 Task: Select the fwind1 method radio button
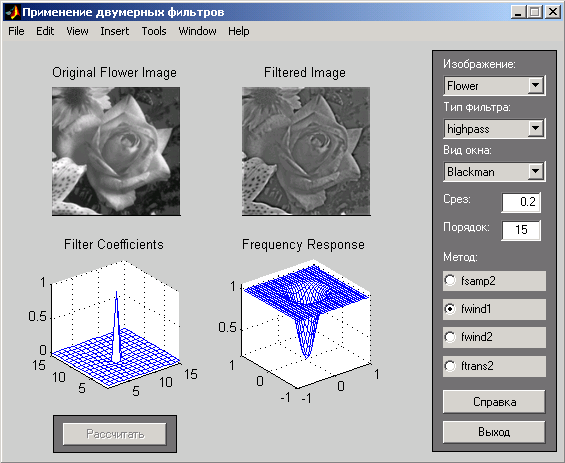click(494, 309)
